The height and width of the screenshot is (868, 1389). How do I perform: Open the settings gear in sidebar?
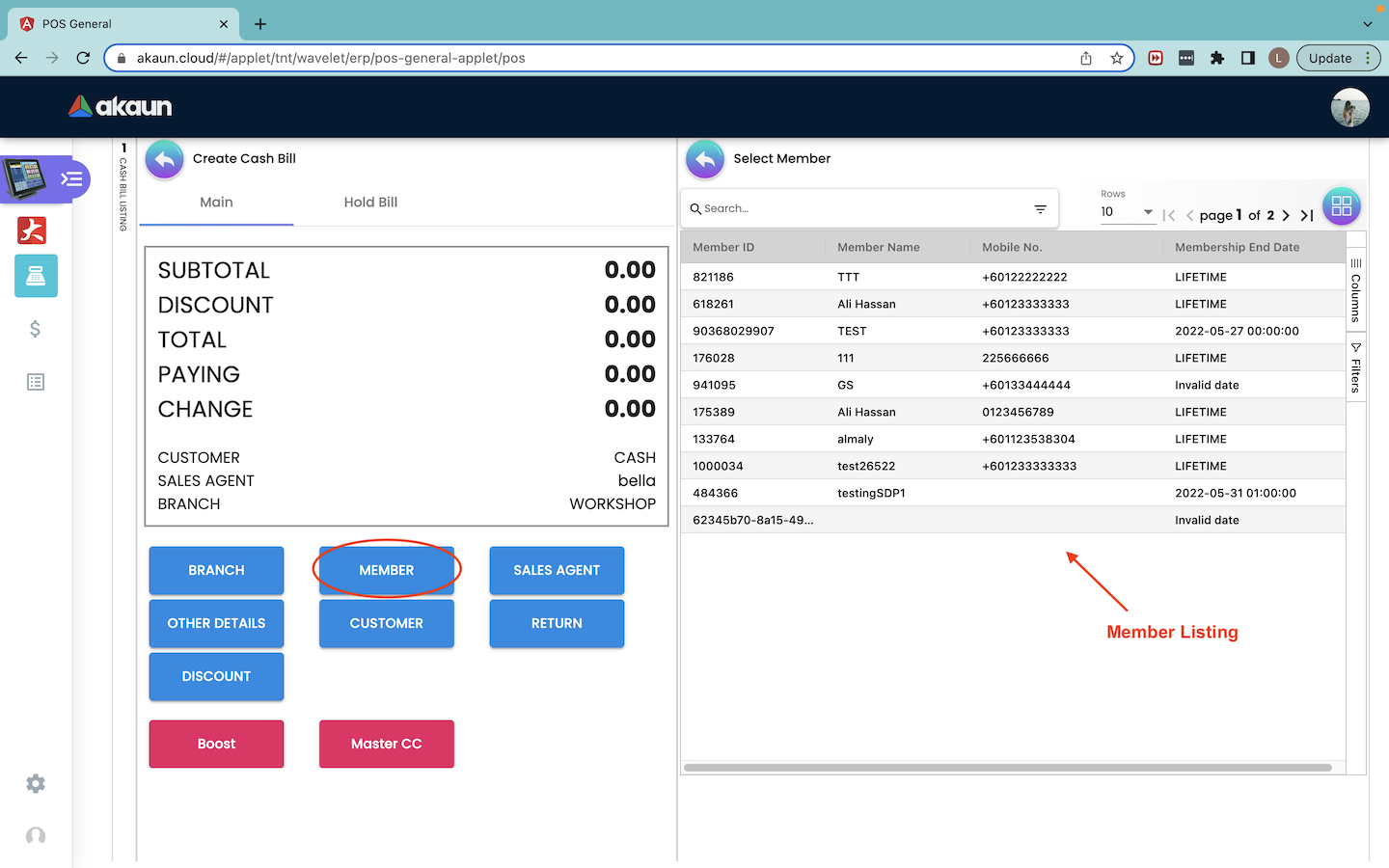(36, 784)
